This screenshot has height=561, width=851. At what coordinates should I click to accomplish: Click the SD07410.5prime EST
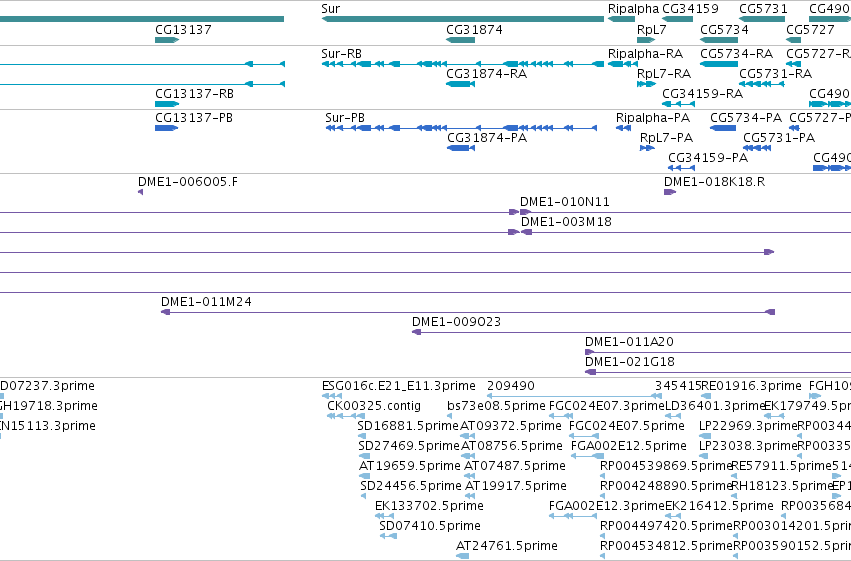coord(389,536)
